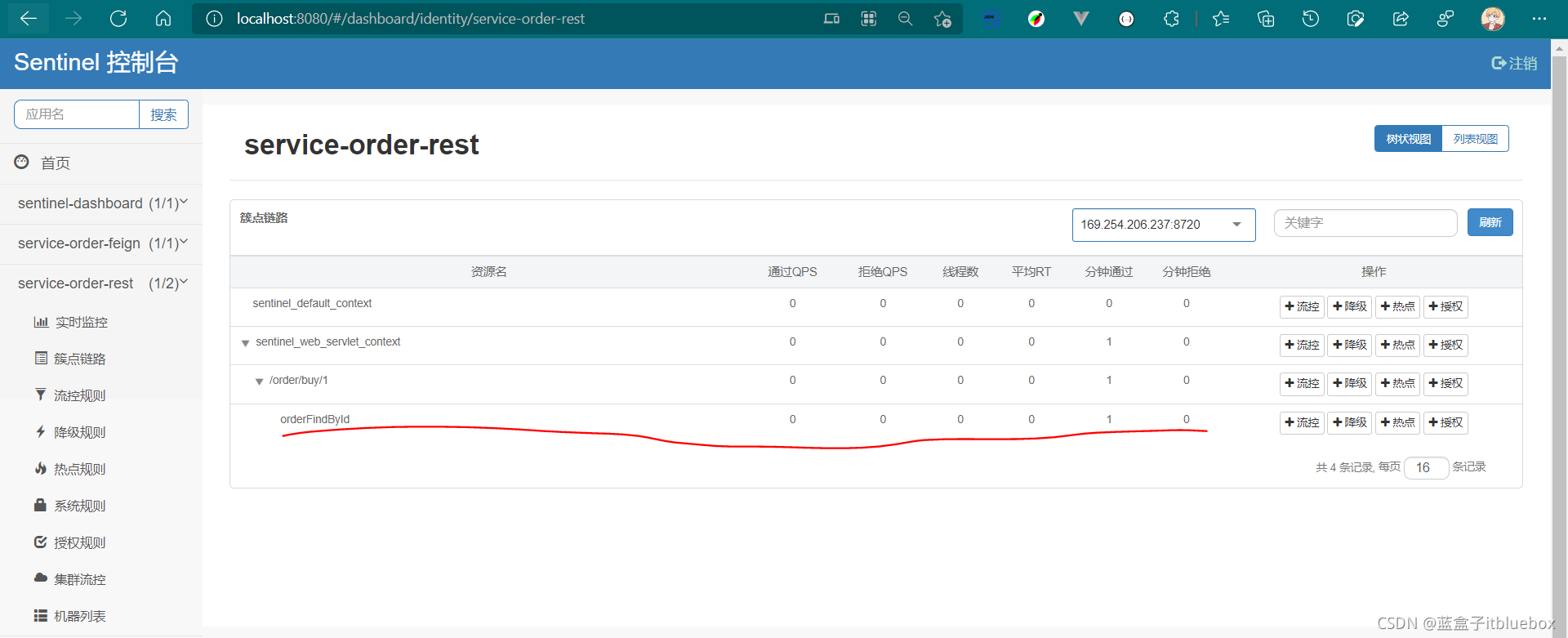Go back in the browser
This screenshot has height=638, width=1568.
point(29,19)
